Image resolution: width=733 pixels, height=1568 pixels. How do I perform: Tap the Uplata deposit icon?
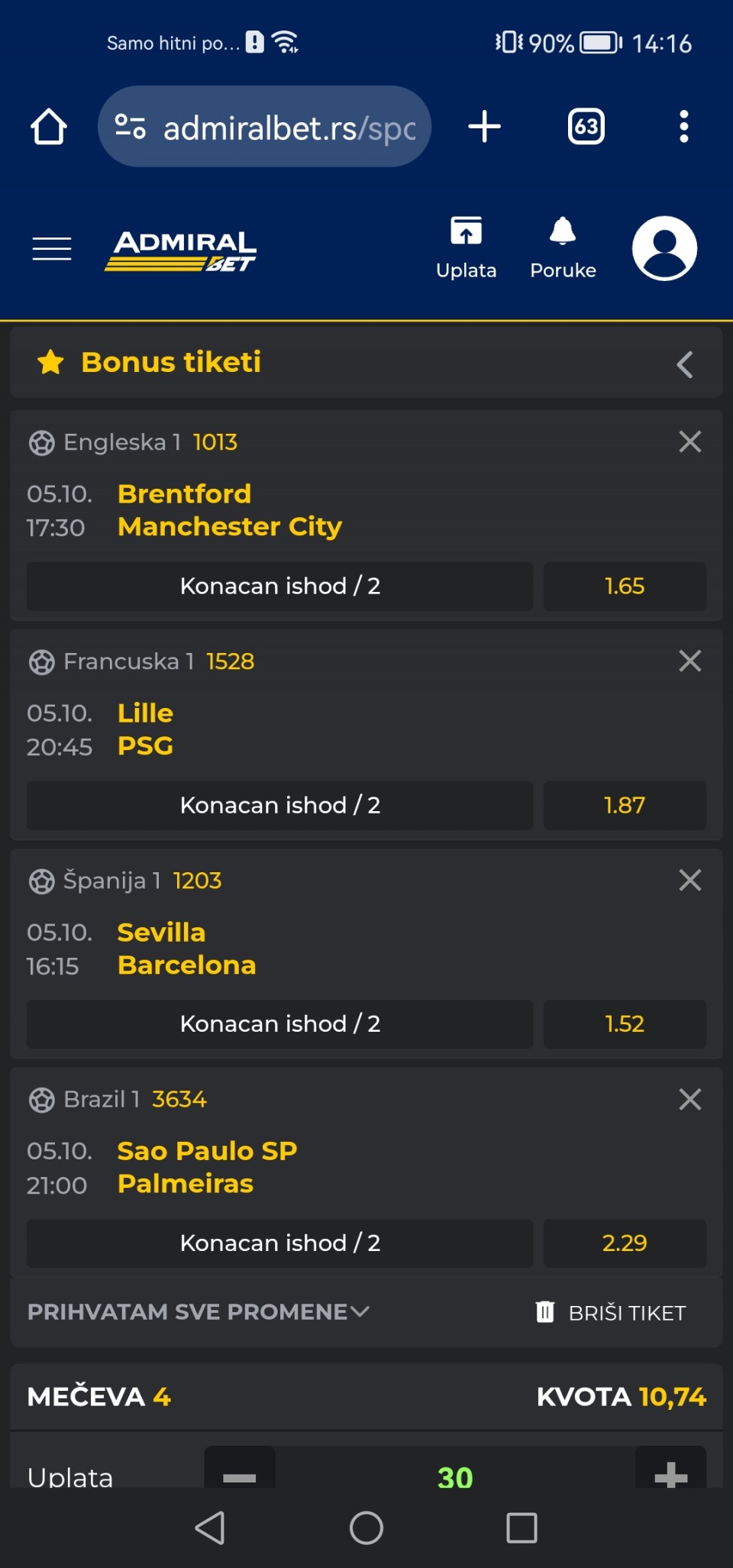pos(466,248)
